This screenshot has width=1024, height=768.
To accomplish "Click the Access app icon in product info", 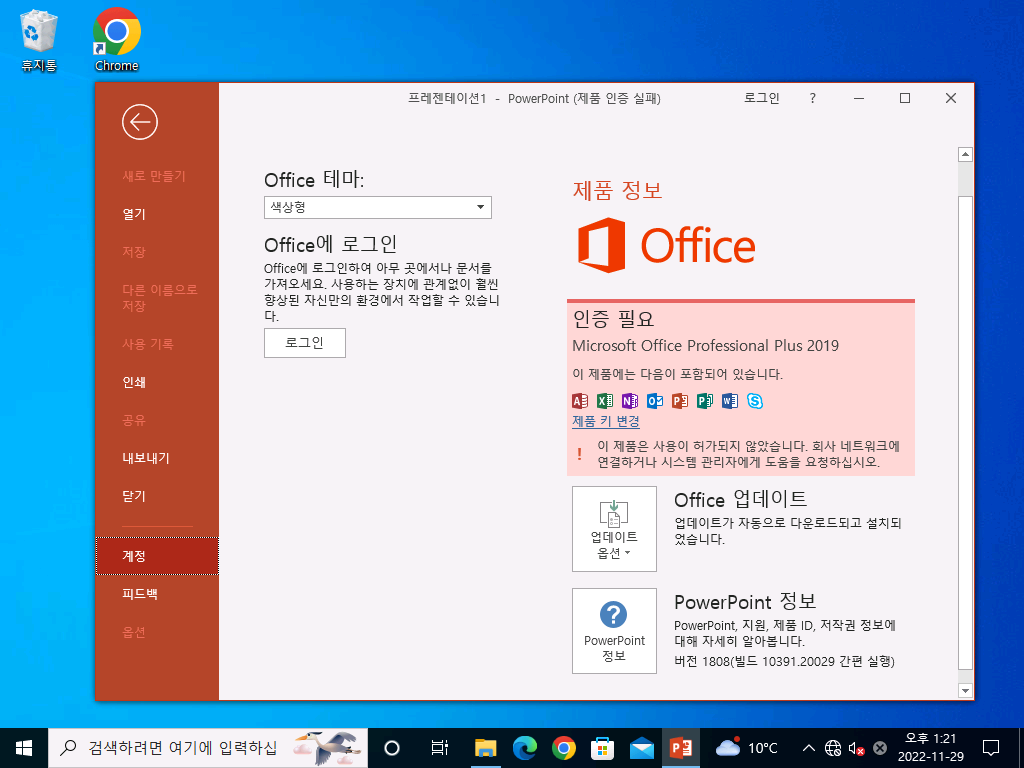I will [x=579, y=400].
